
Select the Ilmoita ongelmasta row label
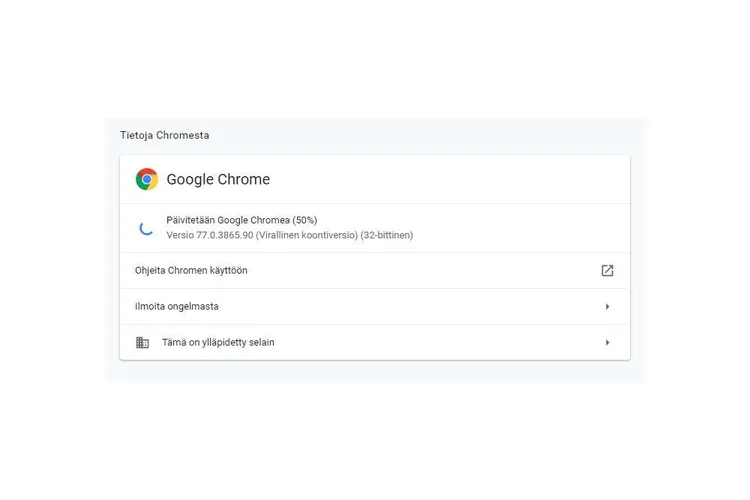click(x=176, y=307)
